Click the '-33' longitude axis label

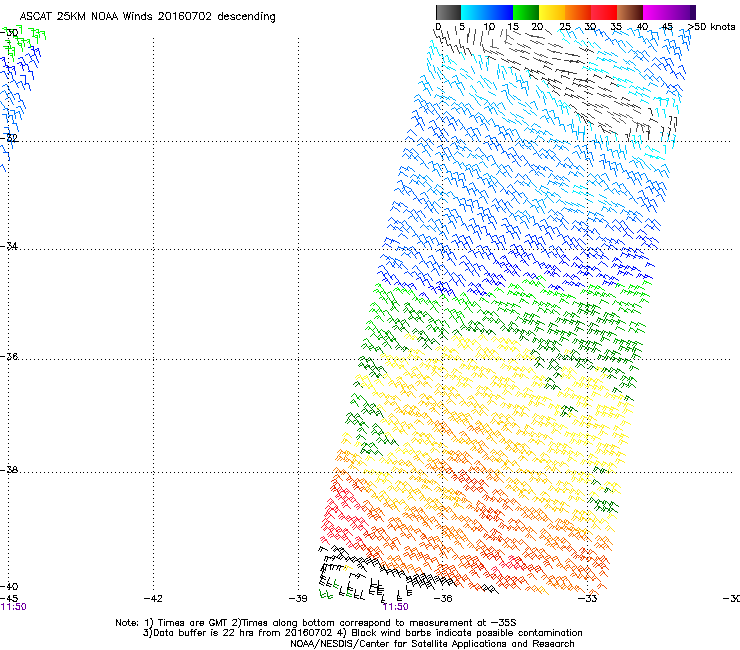pyautogui.click(x=588, y=599)
